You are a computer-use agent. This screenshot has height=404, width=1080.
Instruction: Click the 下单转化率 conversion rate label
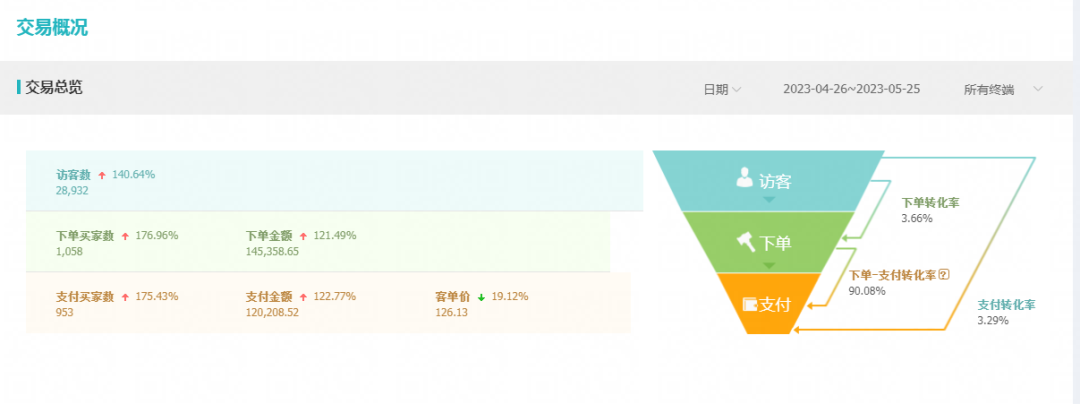tap(930, 202)
